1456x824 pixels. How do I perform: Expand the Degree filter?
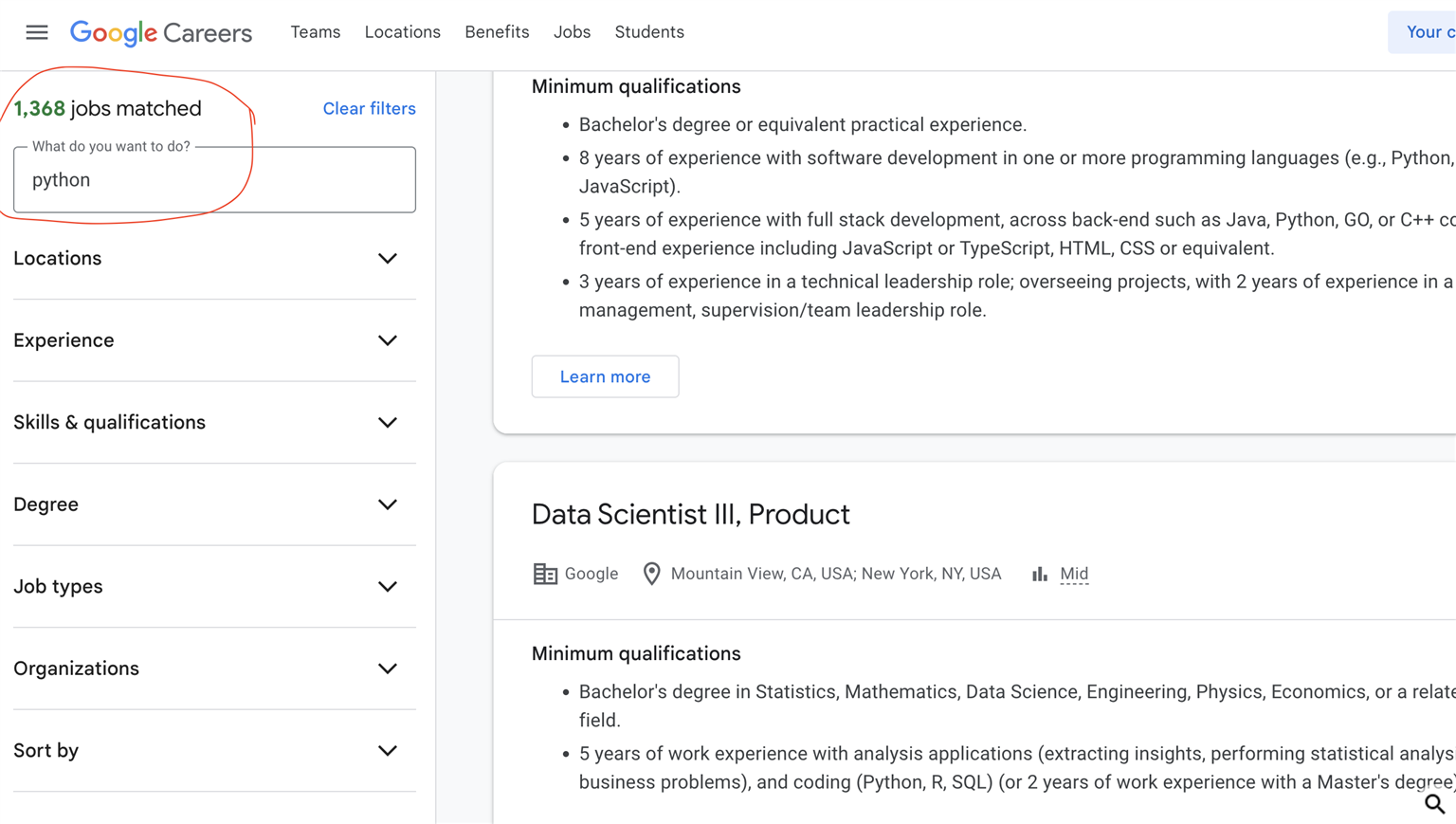(214, 504)
